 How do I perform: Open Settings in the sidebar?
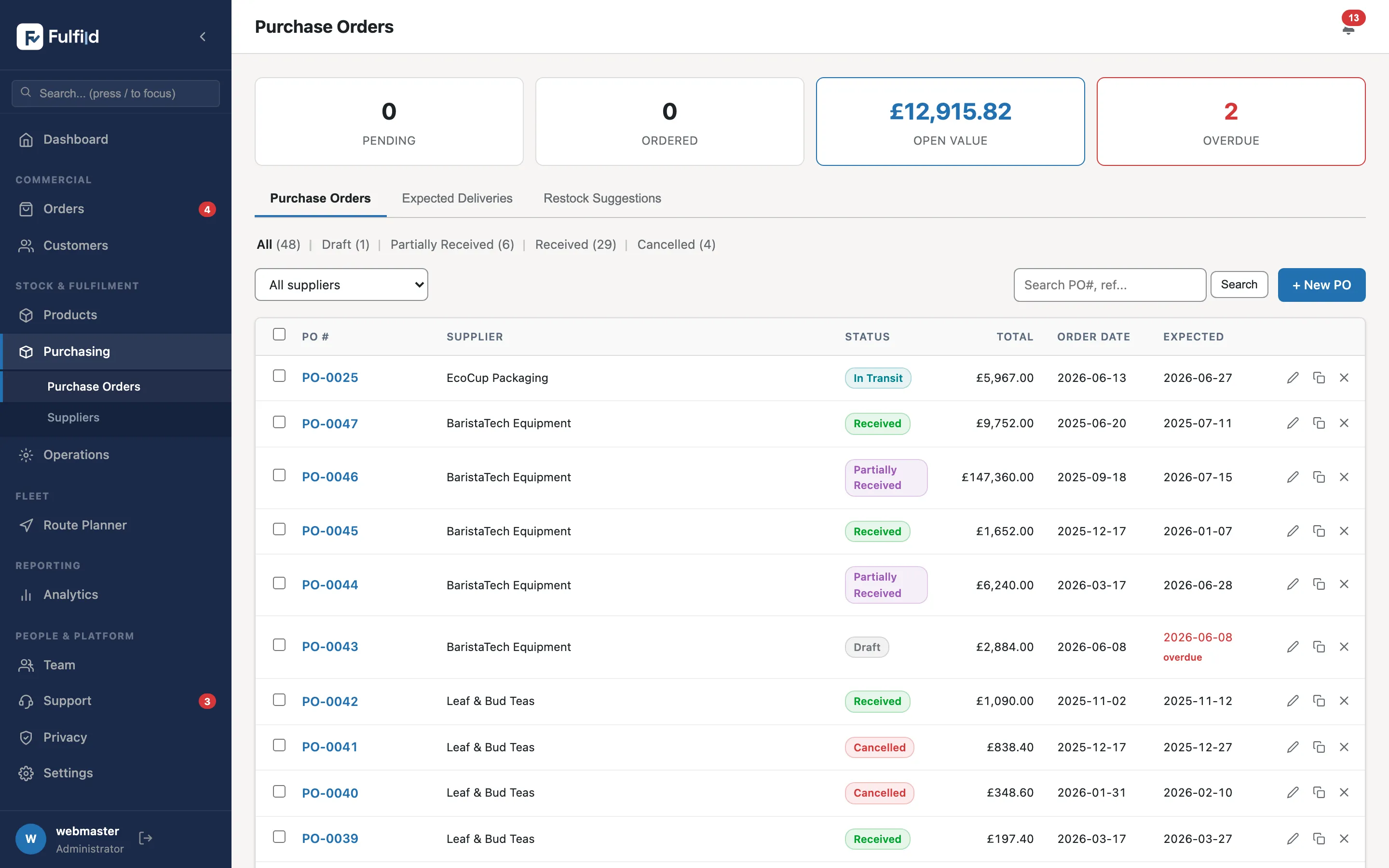(115, 773)
